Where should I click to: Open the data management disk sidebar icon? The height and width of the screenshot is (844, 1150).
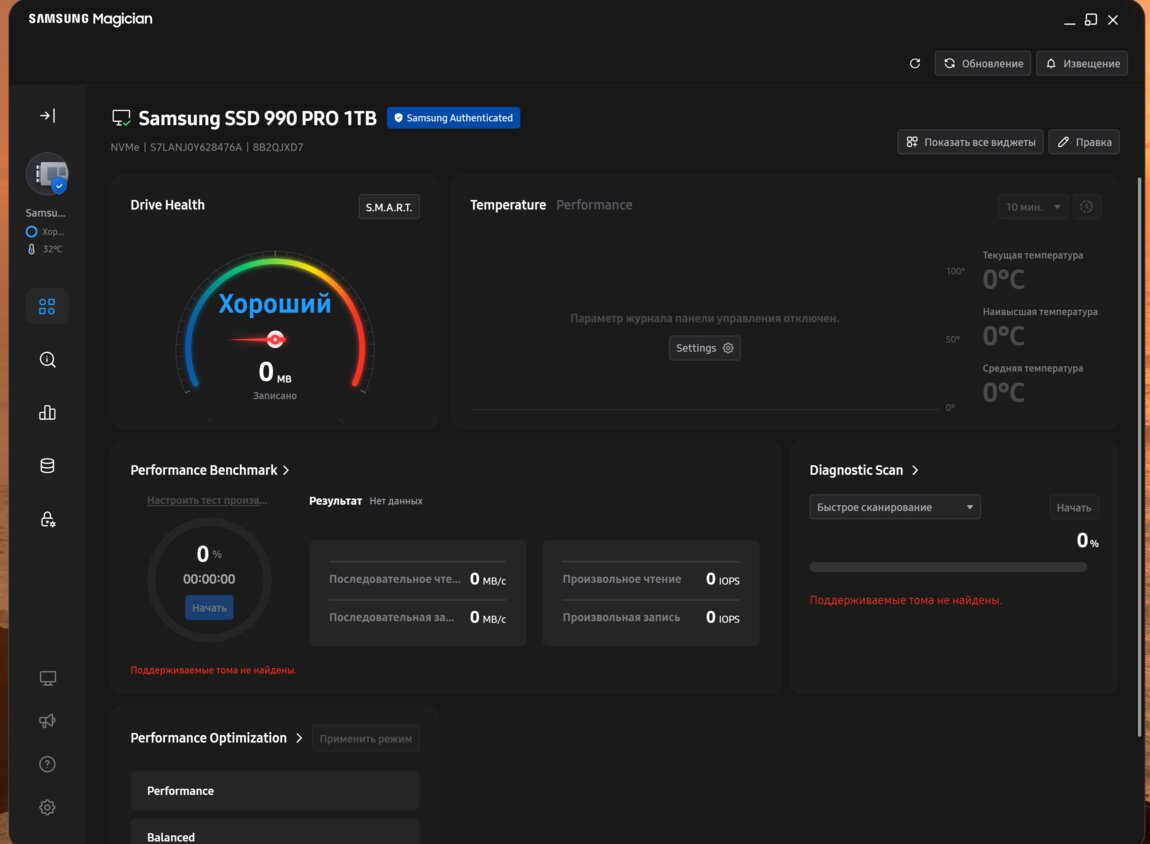click(47, 466)
